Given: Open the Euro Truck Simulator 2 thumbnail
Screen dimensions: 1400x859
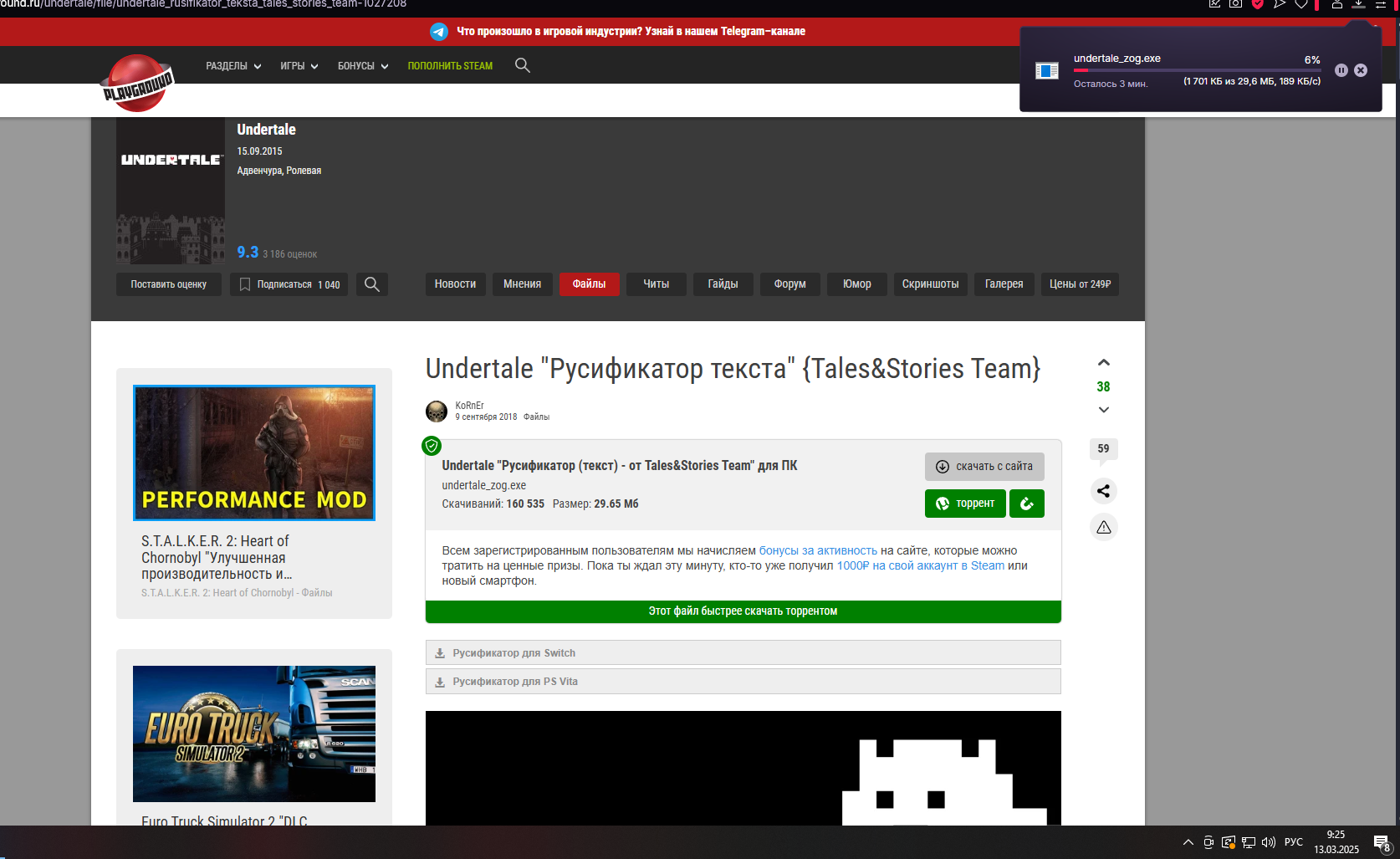Looking at the screenshot, I should click(x=254, y=734).
